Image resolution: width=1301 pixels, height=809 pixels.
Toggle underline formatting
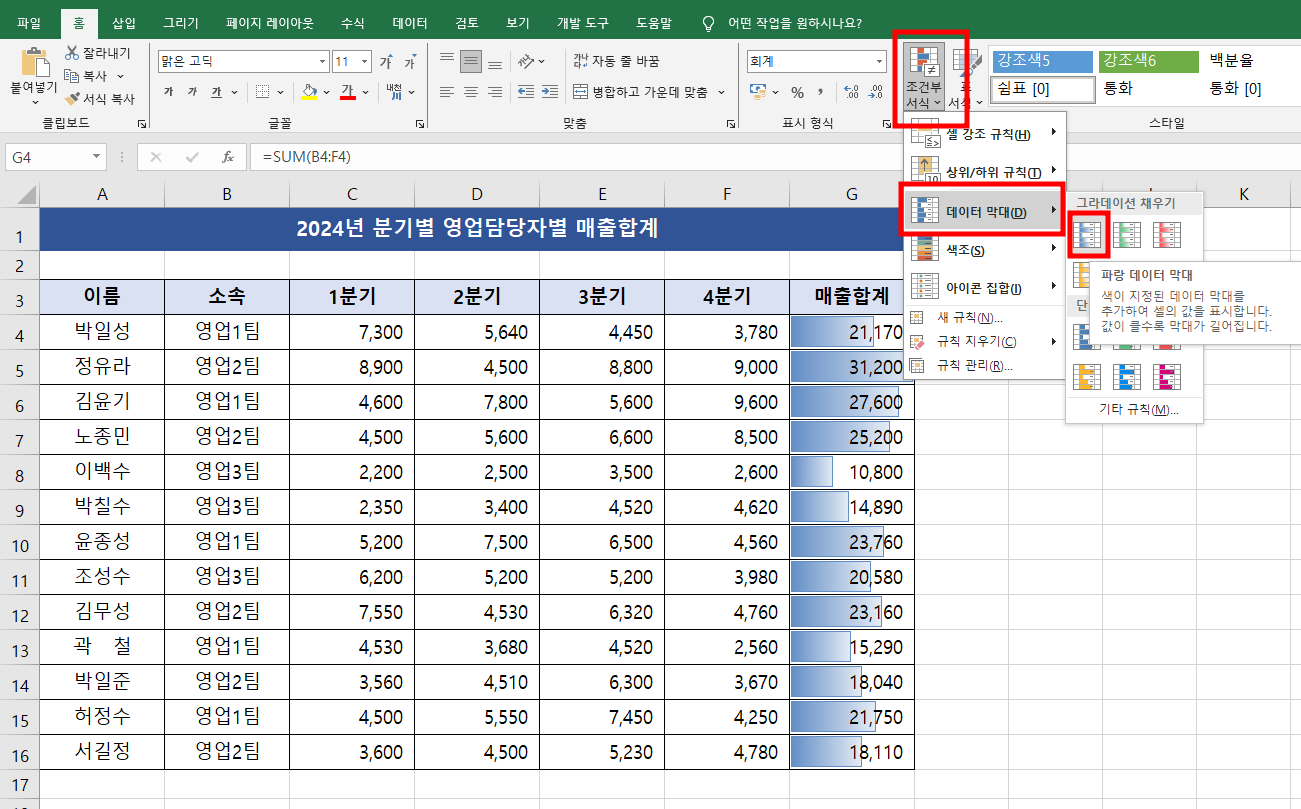216,92
